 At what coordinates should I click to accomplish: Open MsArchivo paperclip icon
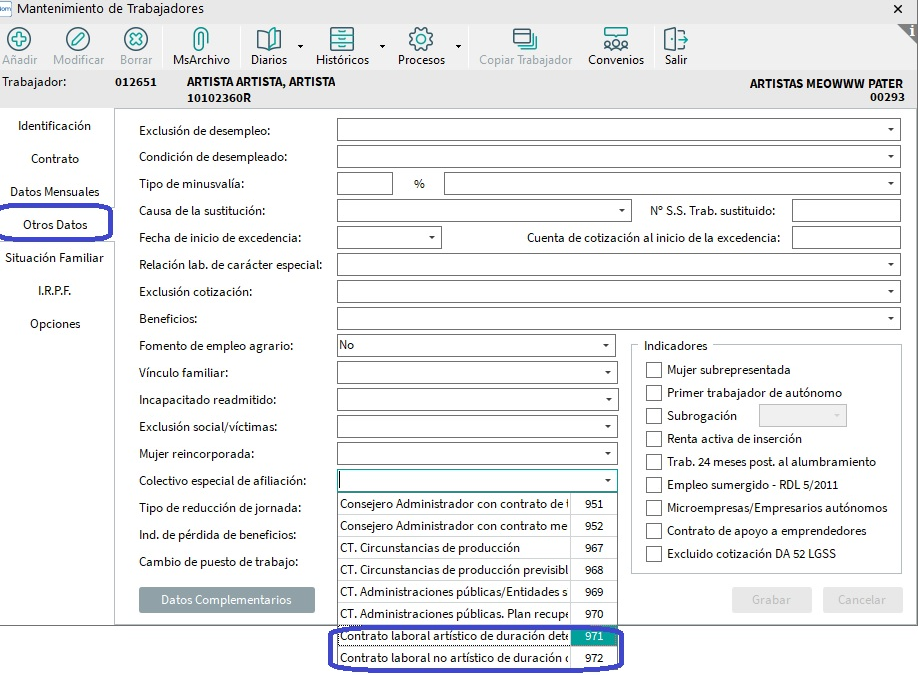pos(201,40)
